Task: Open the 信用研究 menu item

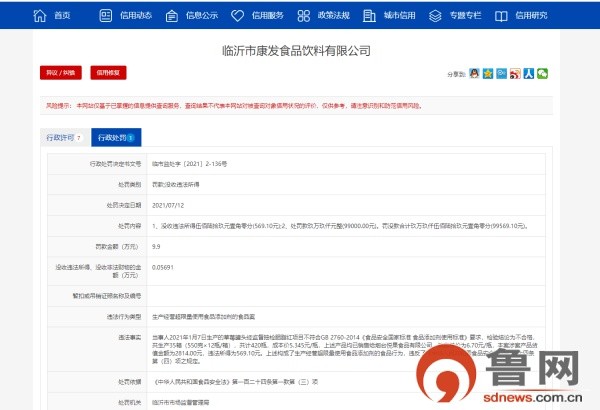Action: tap(531, 15)
